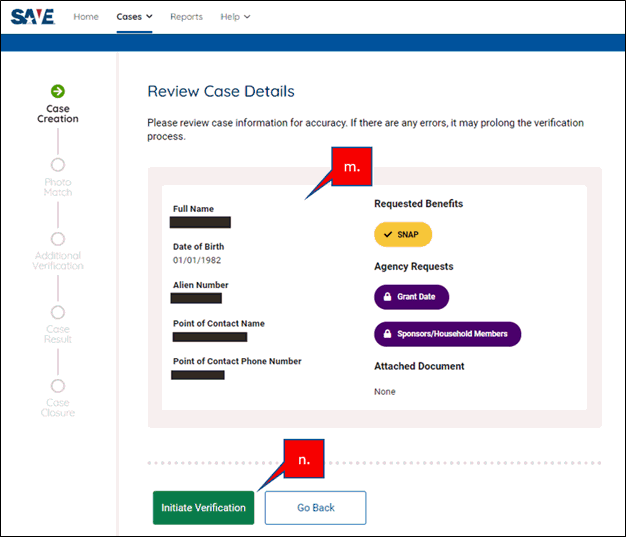Click the Full Name label

tap(193, 209)
